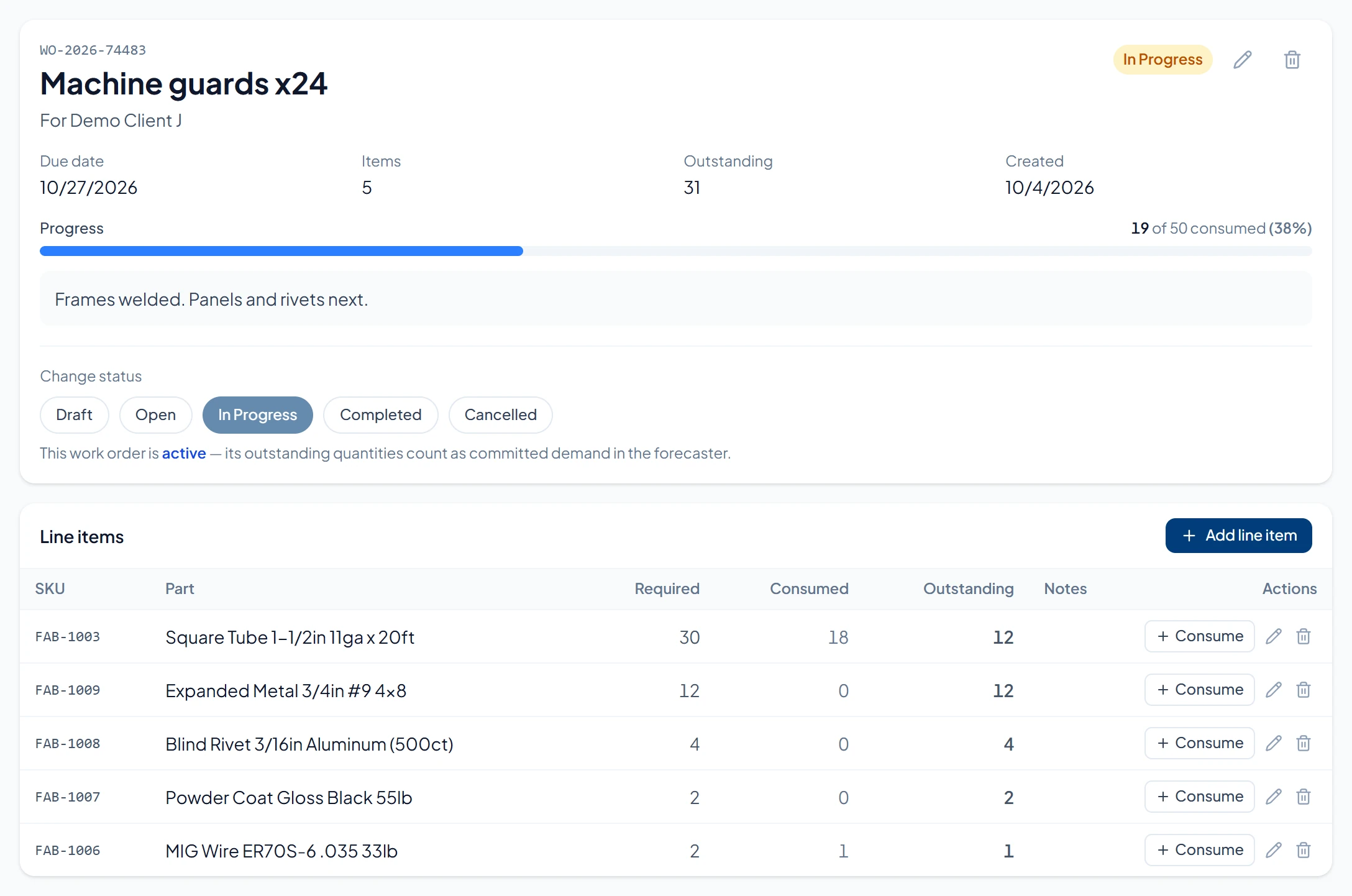This screenshot has height=896, width=1352.
Task: Delete the Blind Rivet line item
Action: click(x=1304, y=743)
